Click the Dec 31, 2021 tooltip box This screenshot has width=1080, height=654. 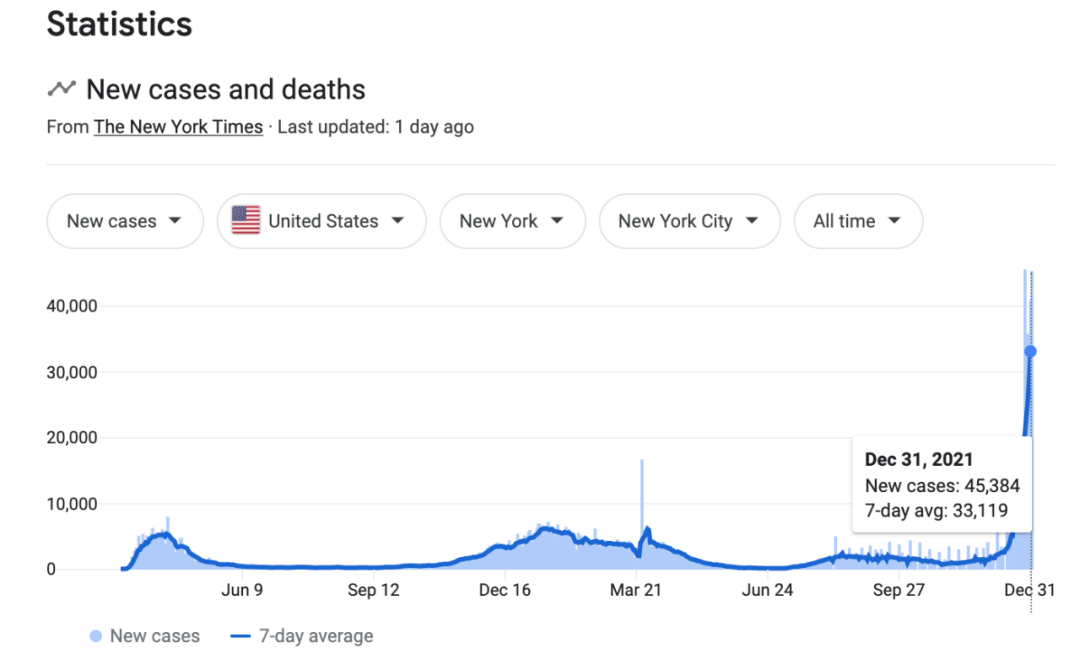(941, 485)
